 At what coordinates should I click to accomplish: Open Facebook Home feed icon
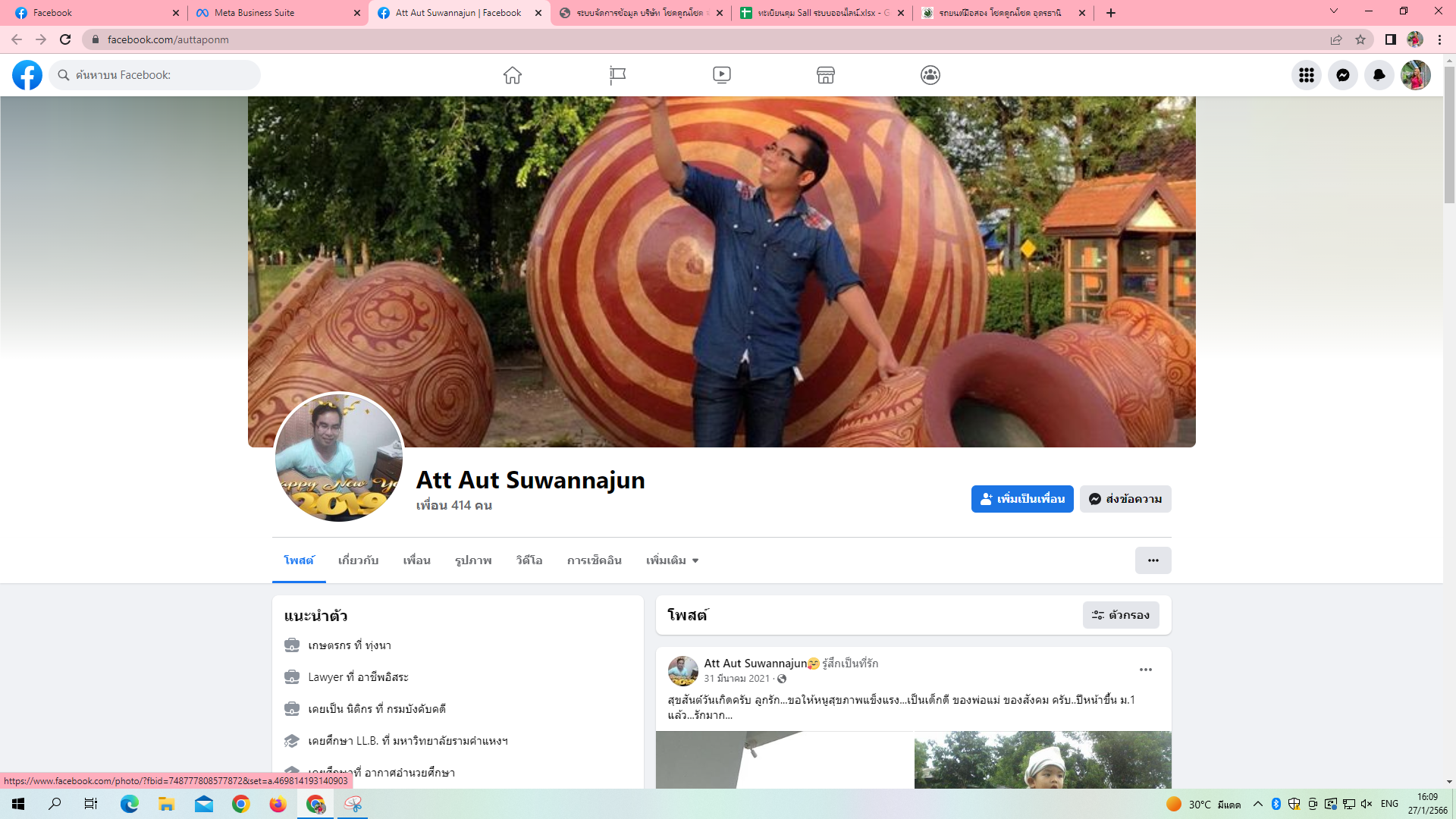tap(513, 75)
